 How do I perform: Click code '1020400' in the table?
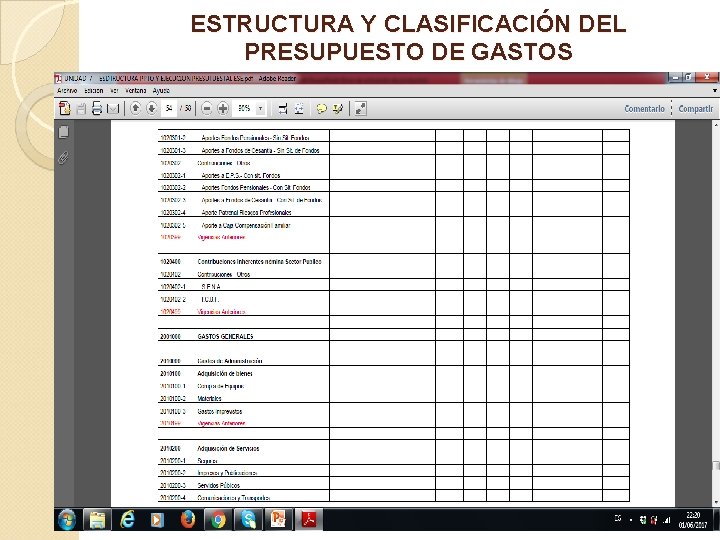[x=170, y=262]
